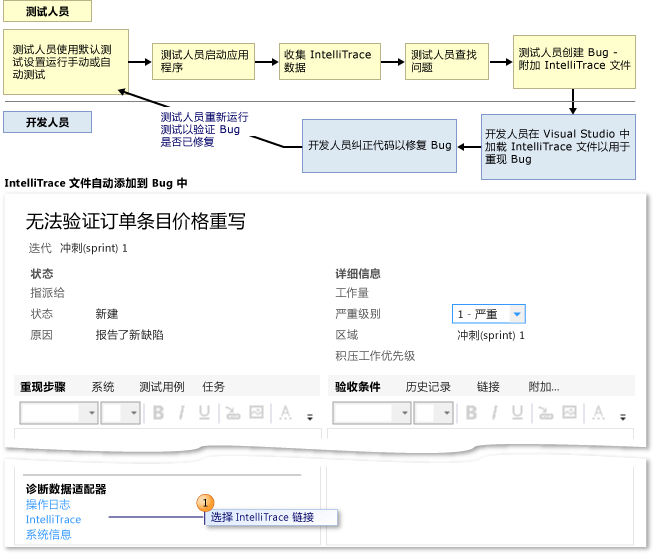This screenshot has height=555, width=655.
Task: Switch to the 历史记录 tab
Action: [x=428, y=387]
